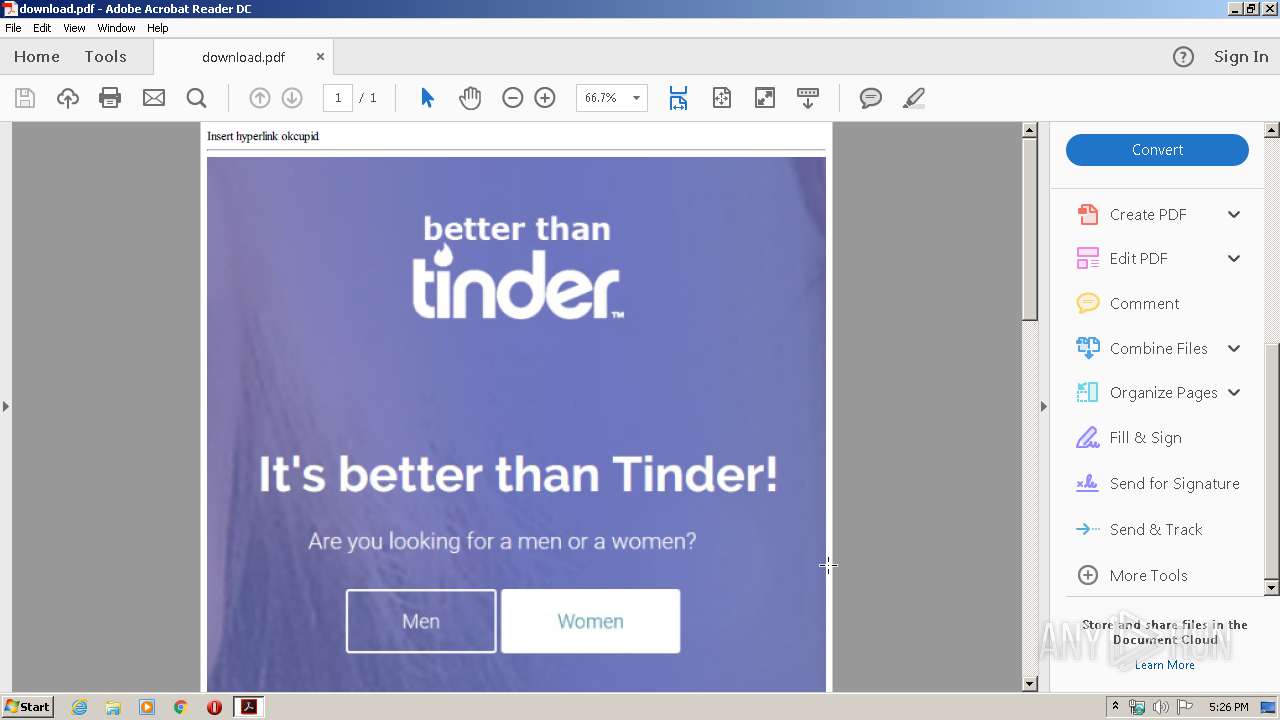Send file by email envelope icon

pos(154,98)
